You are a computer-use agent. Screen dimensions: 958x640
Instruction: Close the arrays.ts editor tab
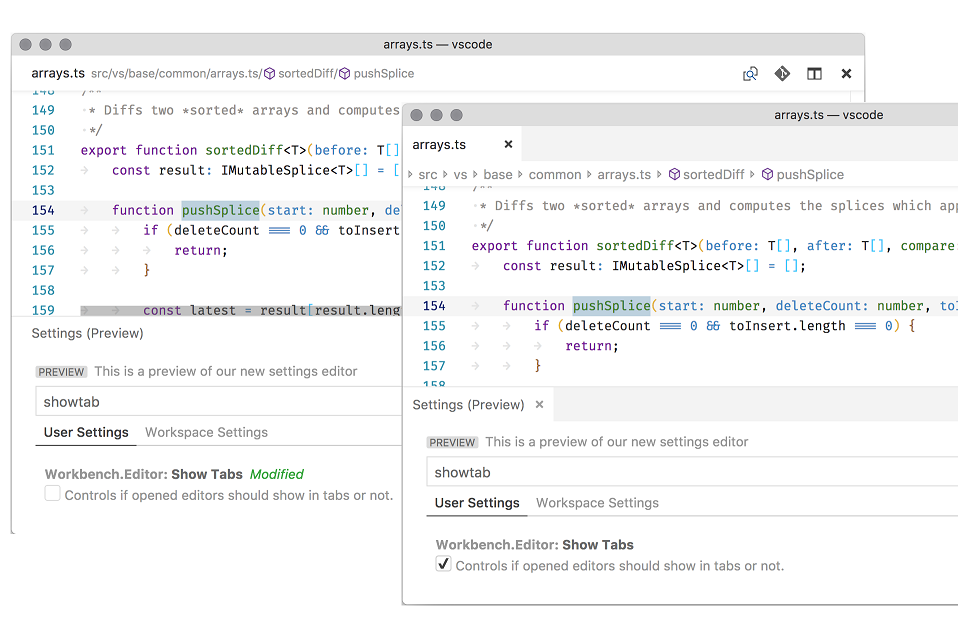pyautogui.click(x=508, y=144)
